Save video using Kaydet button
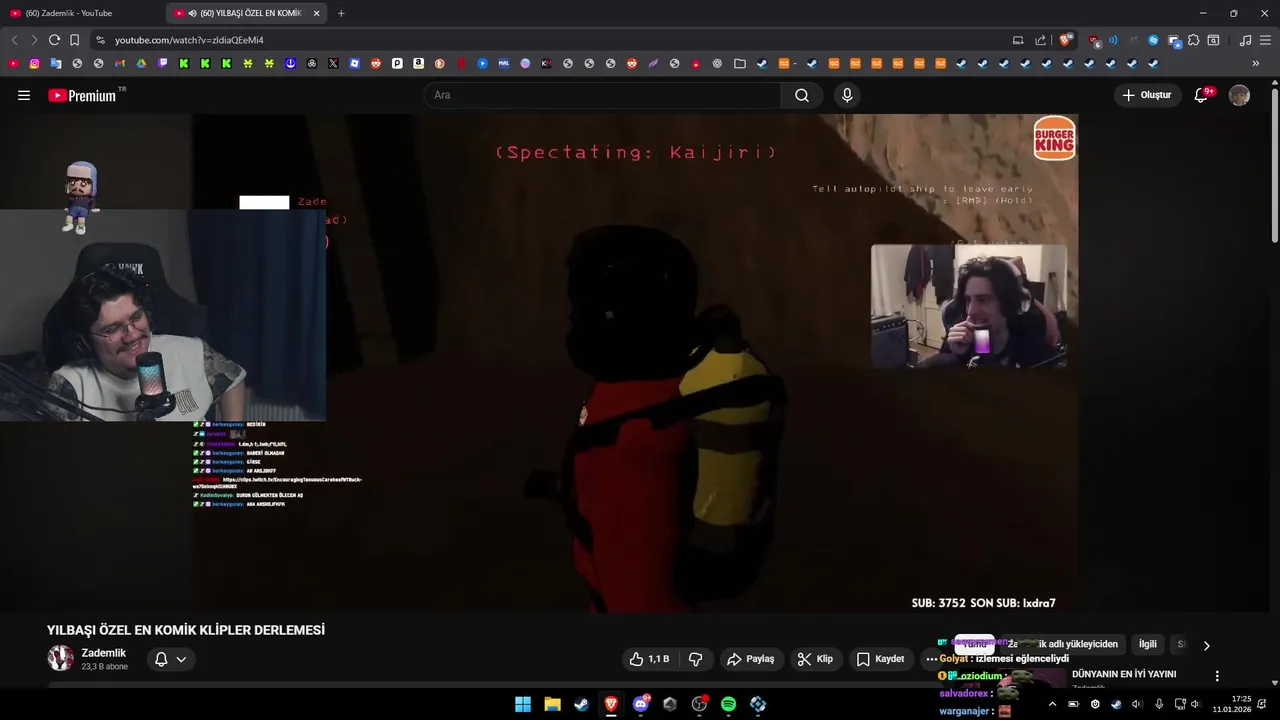The width and height of the screenshot is (1280, 720). [880, 659]
